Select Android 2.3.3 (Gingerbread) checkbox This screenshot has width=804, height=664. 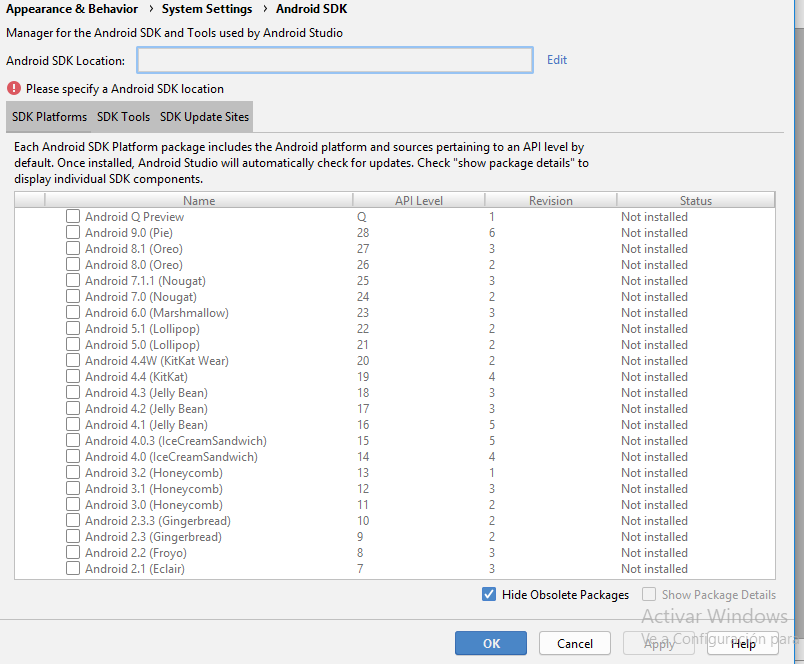tap(73, 520)
